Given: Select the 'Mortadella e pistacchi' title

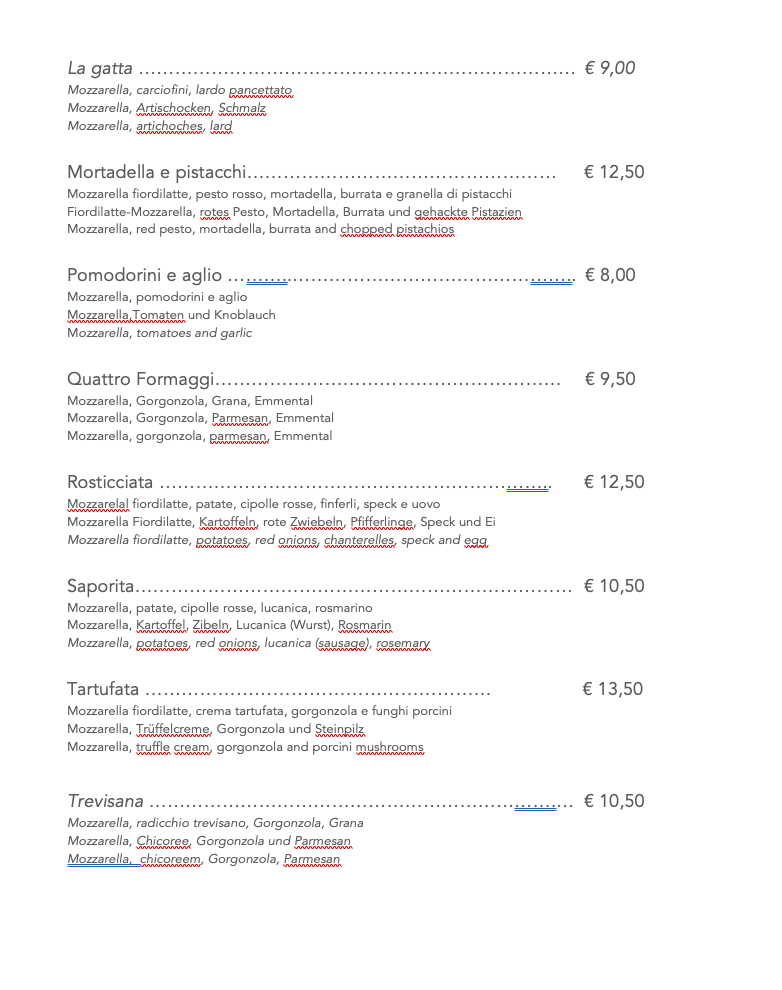Looking at the screenshot, I should coord(157,172).
